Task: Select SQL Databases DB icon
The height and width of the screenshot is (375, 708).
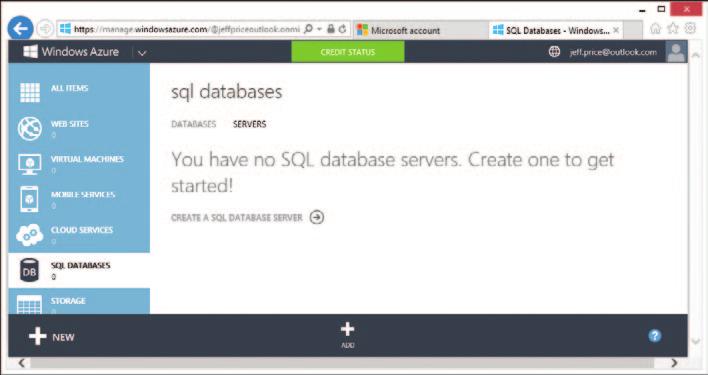Action: click(29, 271)
